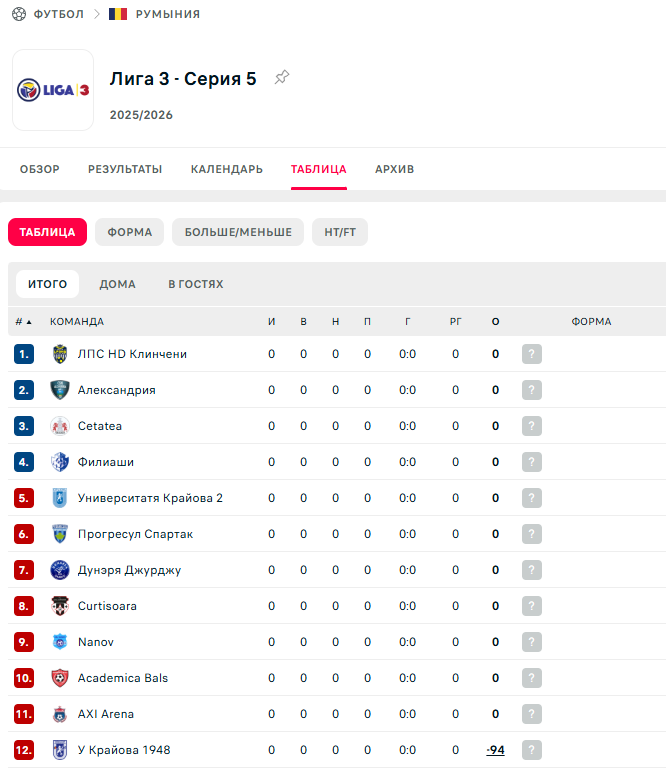Select the HT/FT view pill

click(340, 232)
